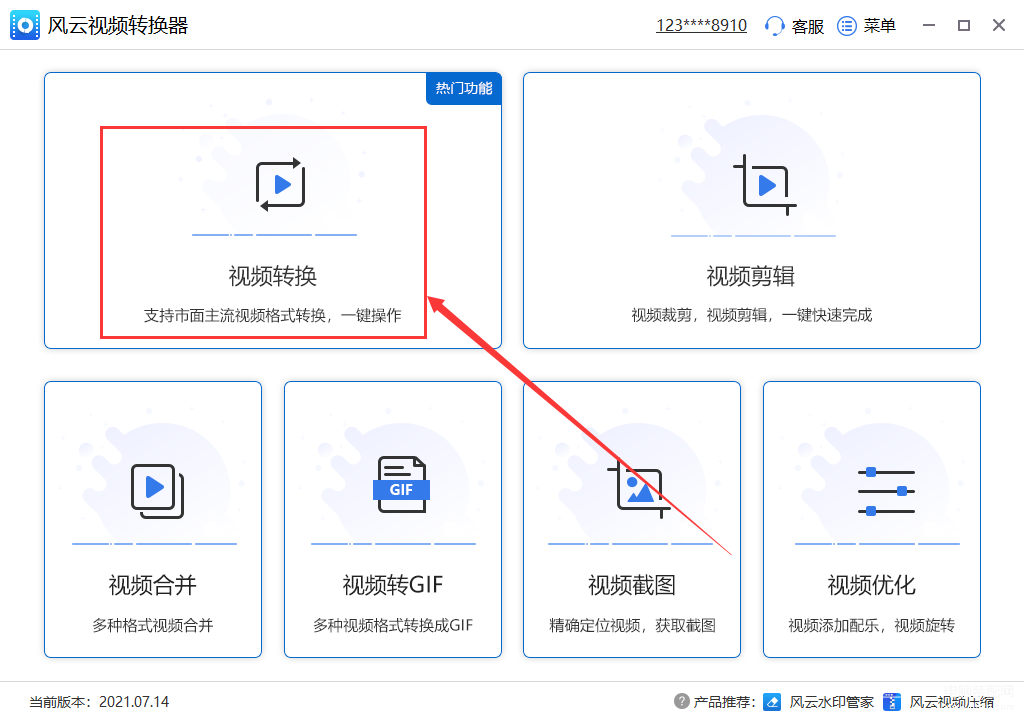Click the 菜单 list icon
The width and height of the screenshot is (1024, 720).
tap(847, 26)
